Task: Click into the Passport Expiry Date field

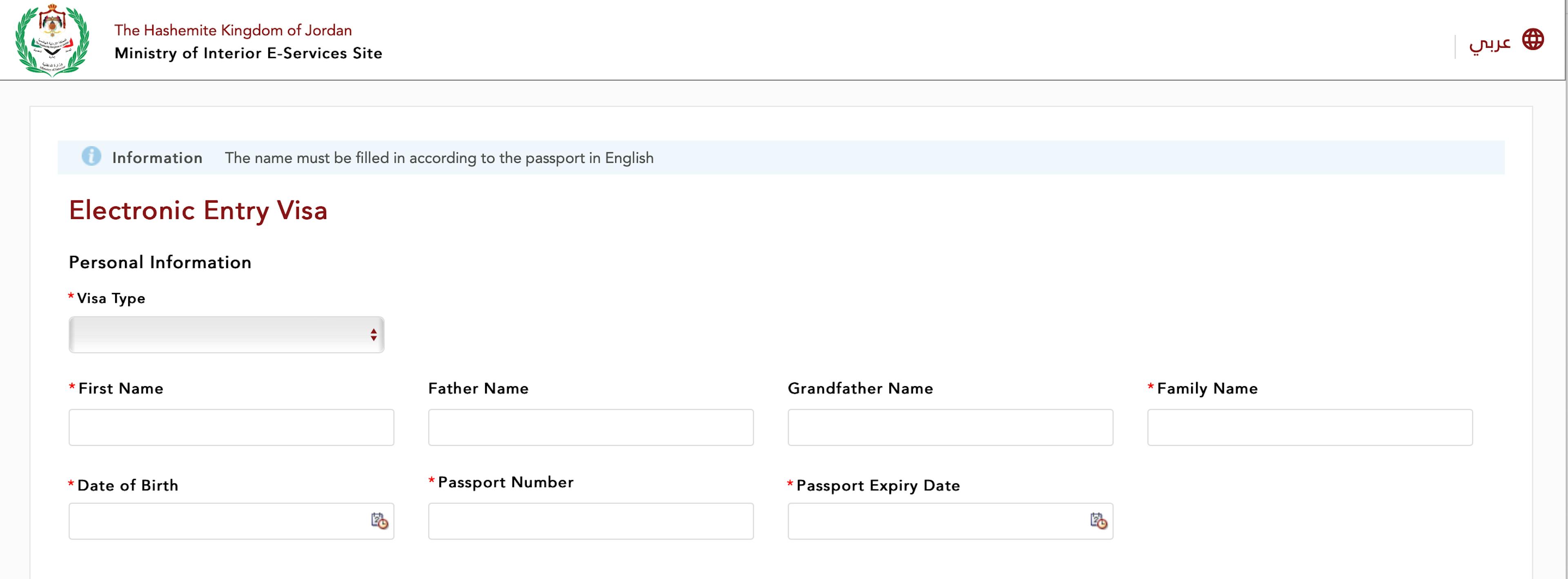Action: pyautogui.click(x=950, y=521)
